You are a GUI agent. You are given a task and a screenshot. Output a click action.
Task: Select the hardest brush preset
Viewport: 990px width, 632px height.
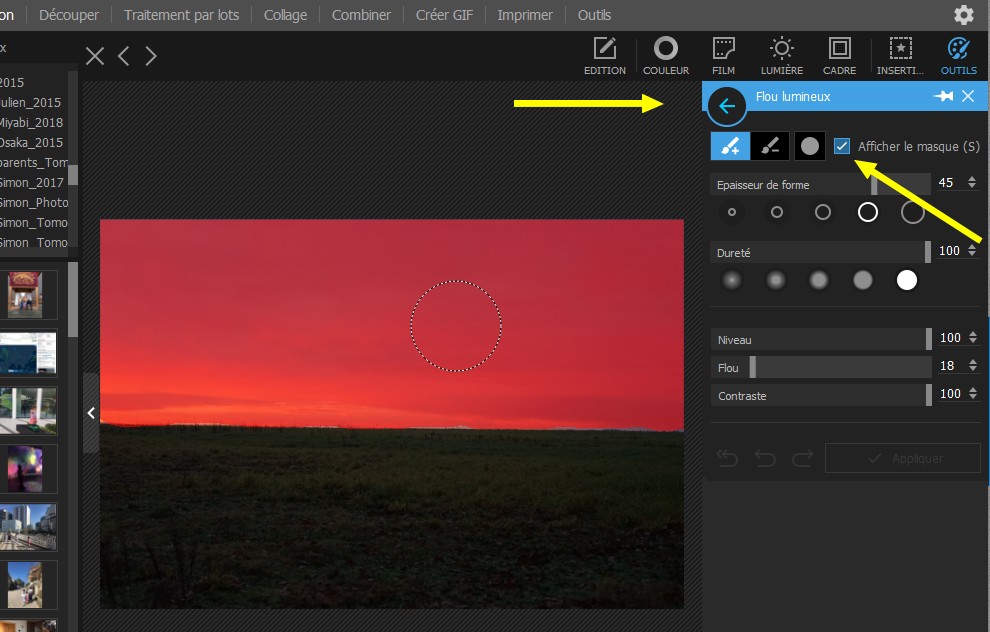point(907,280)
